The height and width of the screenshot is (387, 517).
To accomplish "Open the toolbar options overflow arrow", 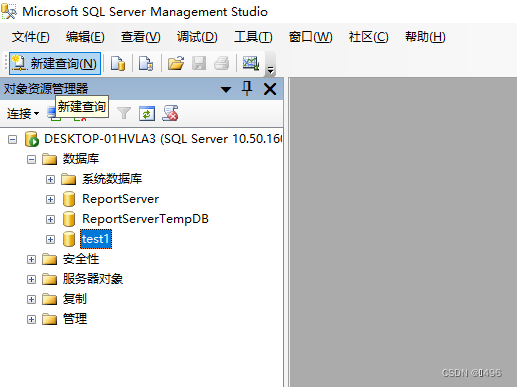I will click(270, 69).
